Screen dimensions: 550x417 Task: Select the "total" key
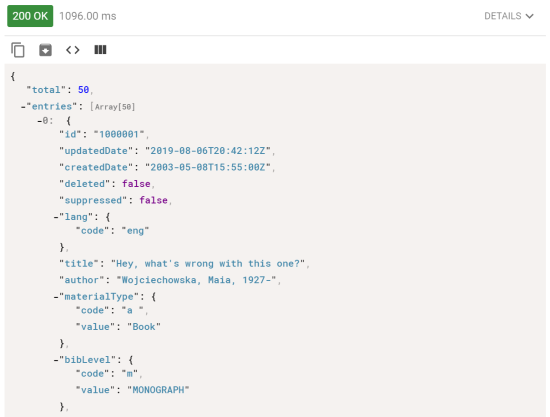pyautogui.click(x=46, y=90)
